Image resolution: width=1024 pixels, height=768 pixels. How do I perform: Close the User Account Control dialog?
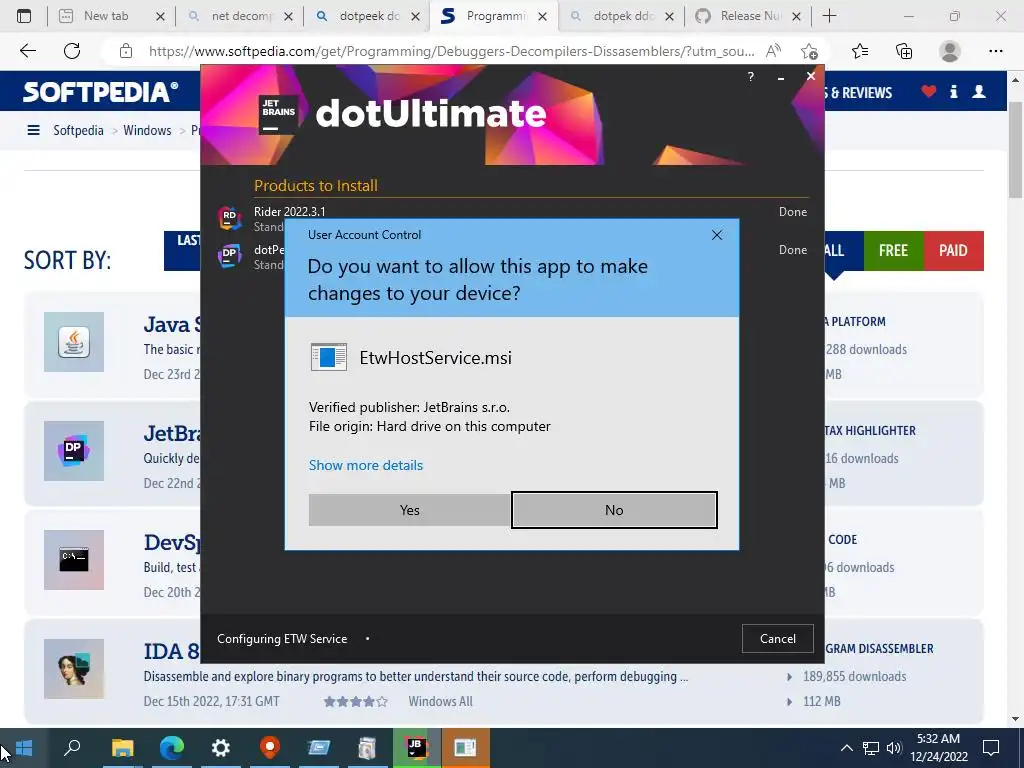pyautogui.click(x=716, y=234)
